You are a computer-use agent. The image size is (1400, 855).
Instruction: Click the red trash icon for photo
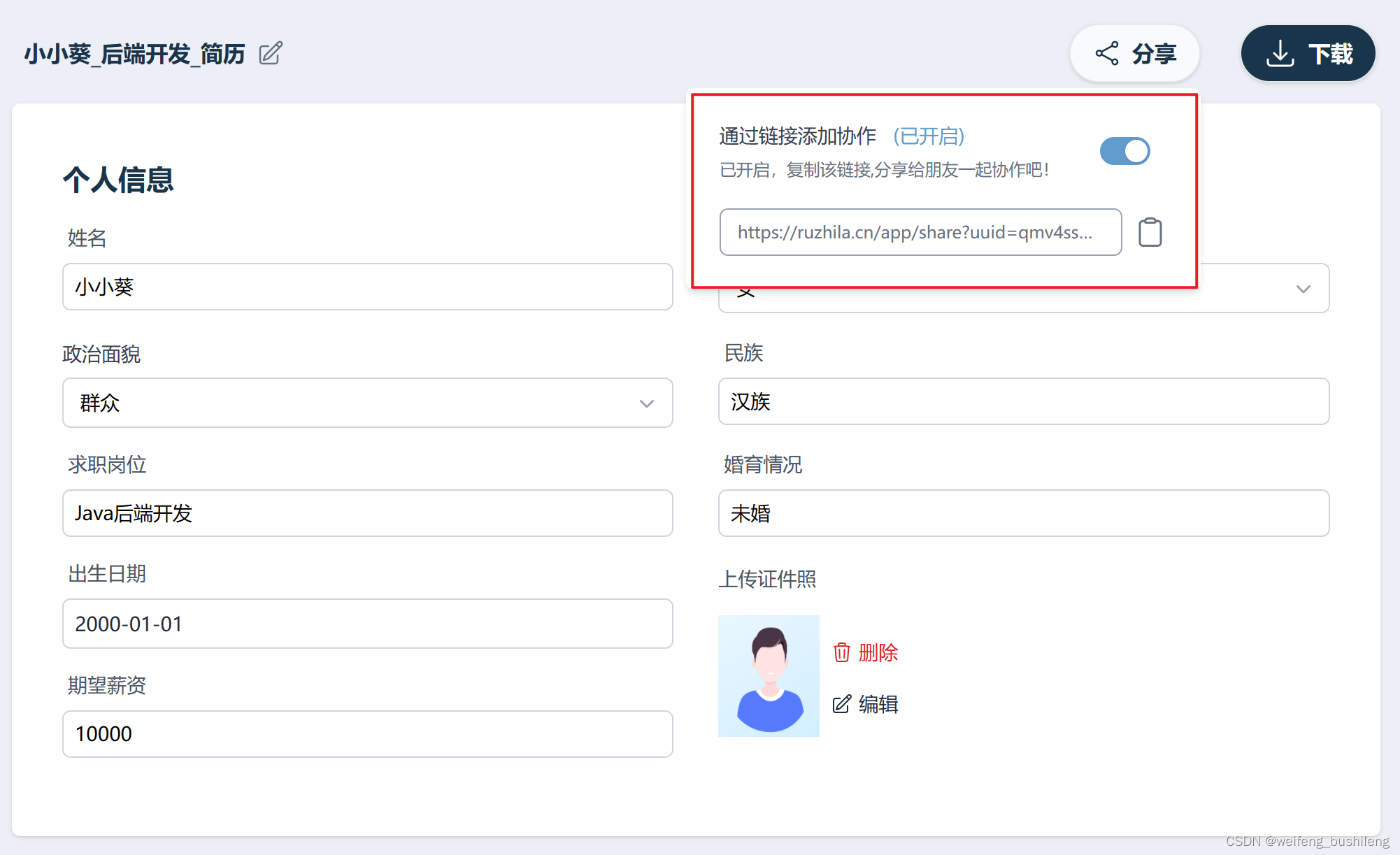pos(841,652)
